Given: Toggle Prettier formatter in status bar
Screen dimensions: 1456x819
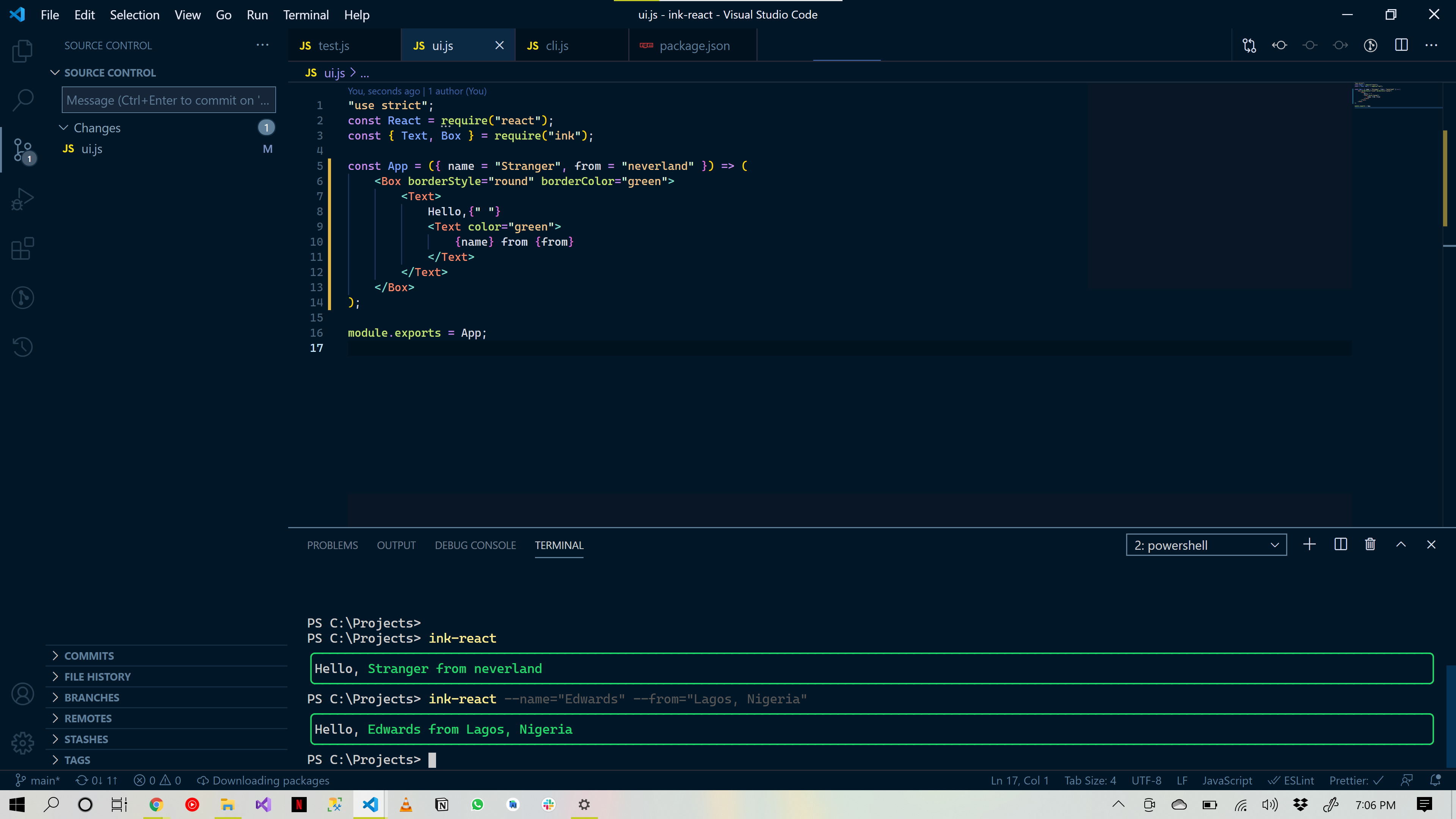Looking at the screenshot, I should [1356, 781].
